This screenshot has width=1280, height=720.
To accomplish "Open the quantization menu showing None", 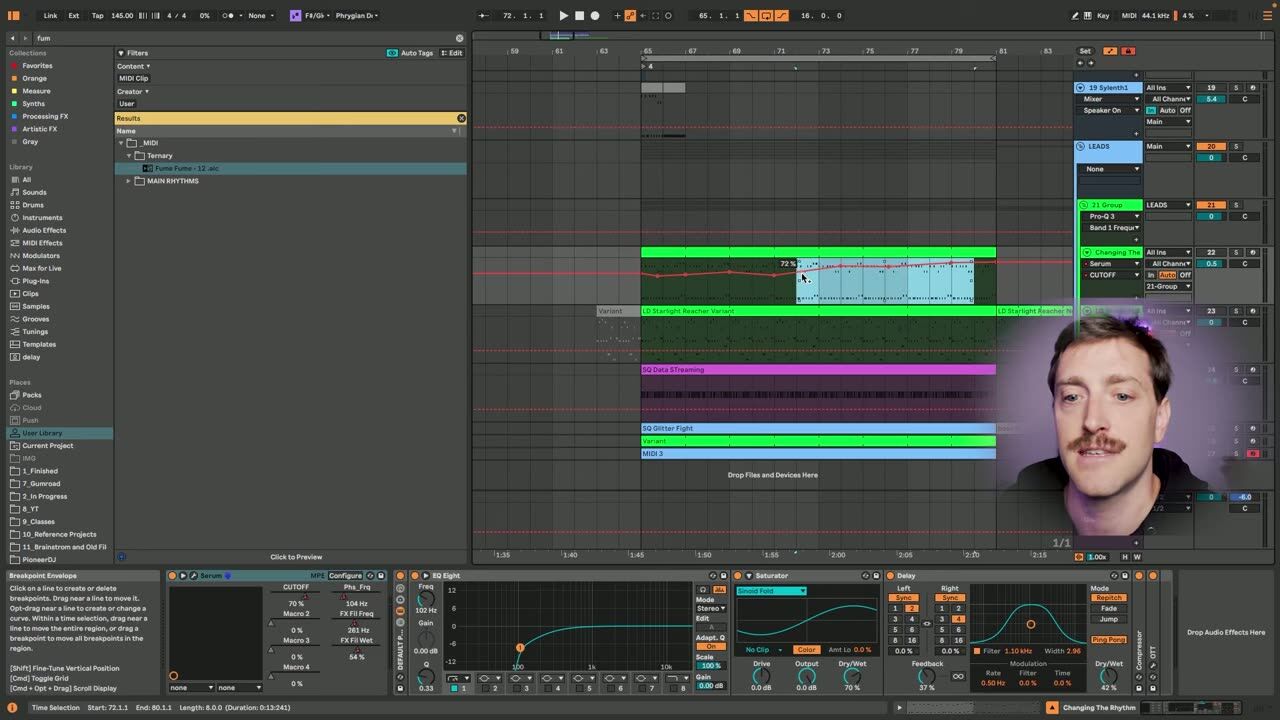I will pyautogui.click(x=260, y=15).
